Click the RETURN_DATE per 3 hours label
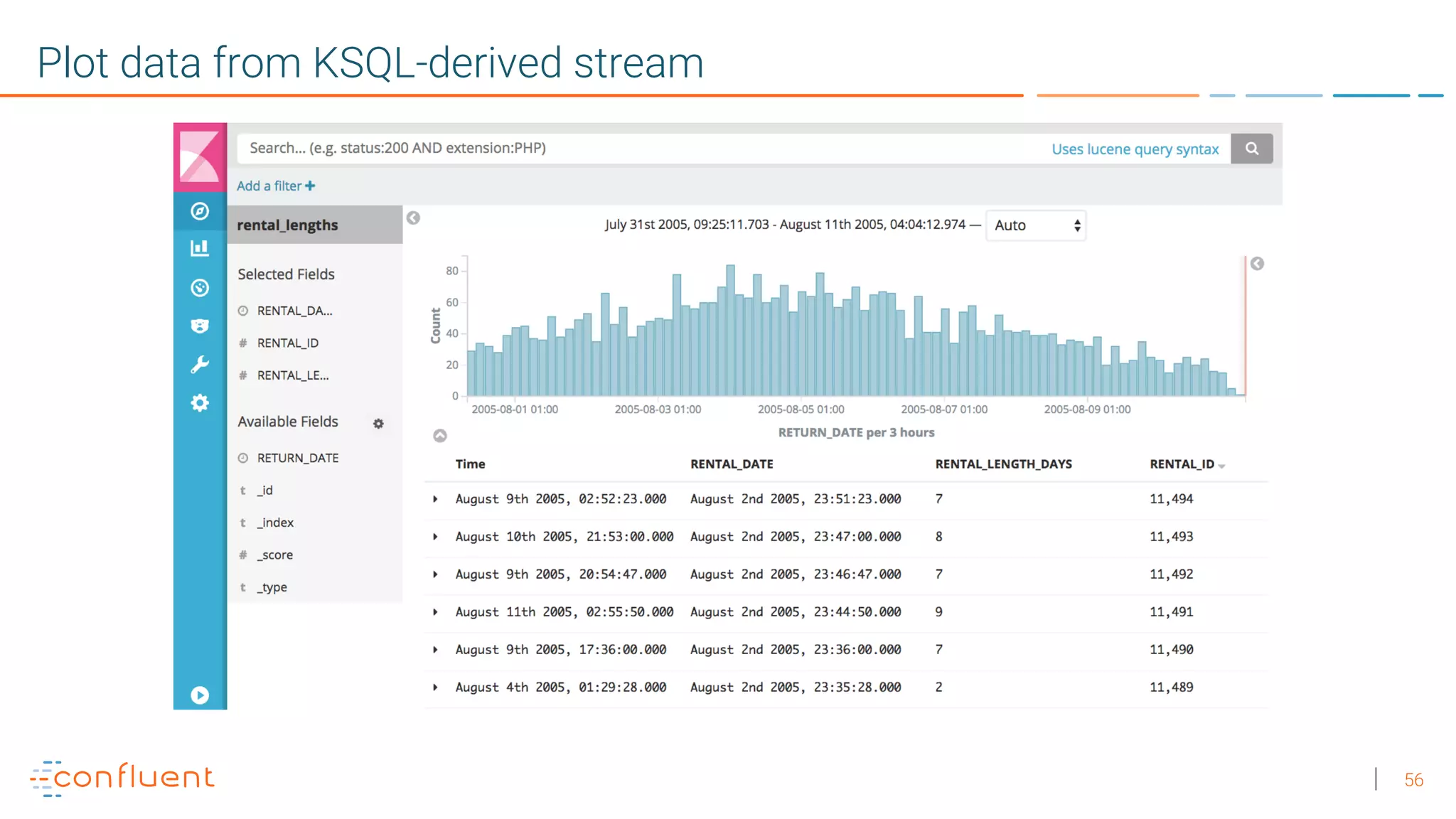This screenshot has width=1456, height=819. coord(856,432)
